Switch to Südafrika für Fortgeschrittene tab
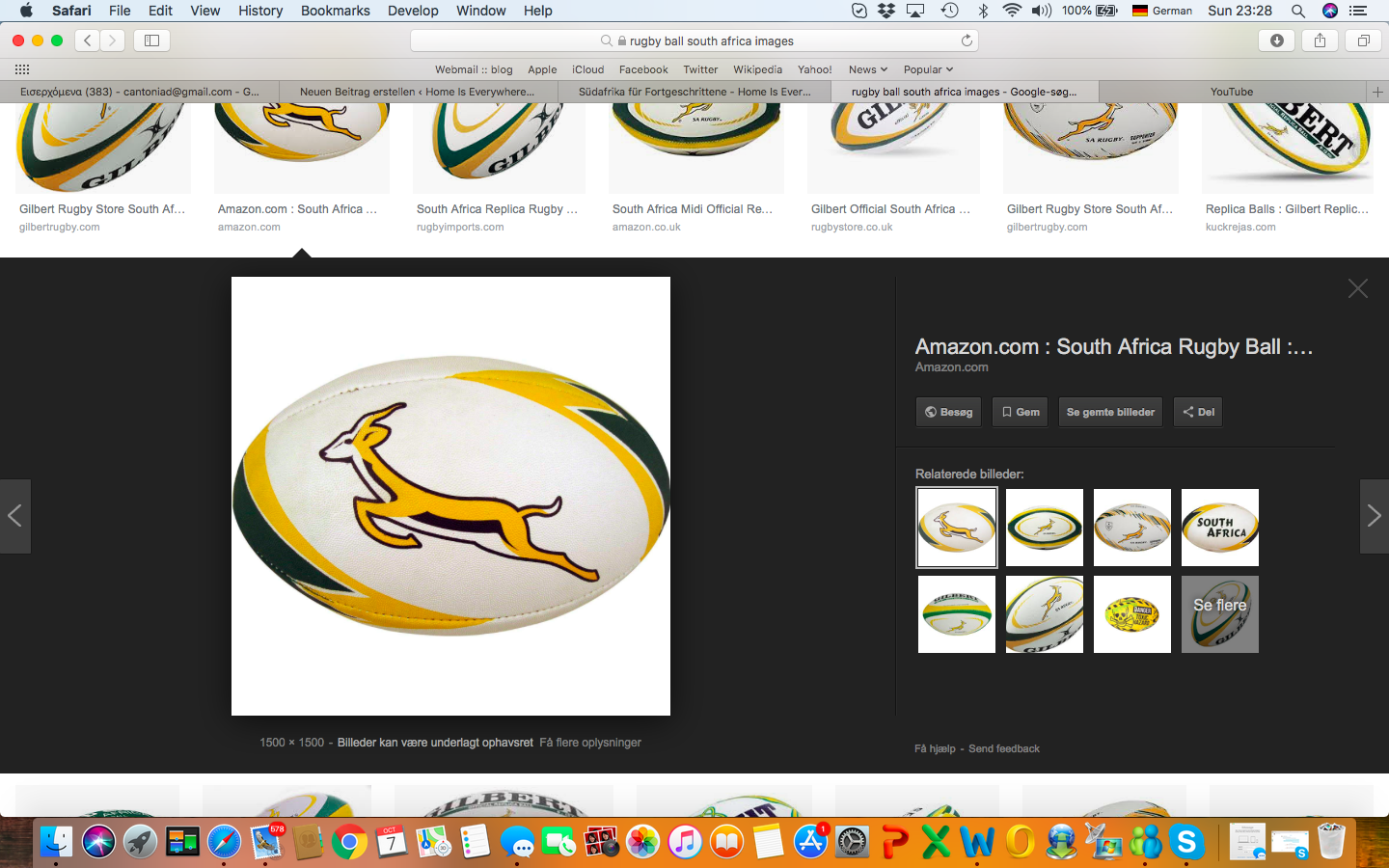 [x=694, y=92]
